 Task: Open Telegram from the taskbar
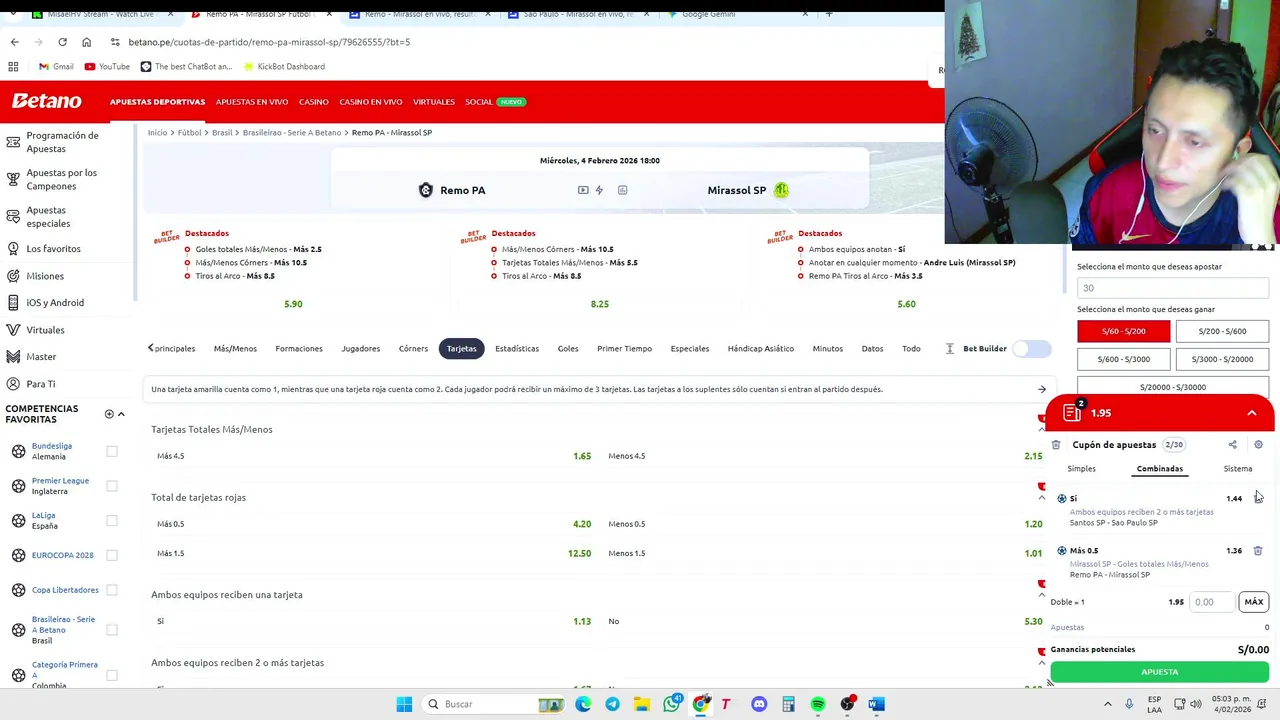point(612,704)
